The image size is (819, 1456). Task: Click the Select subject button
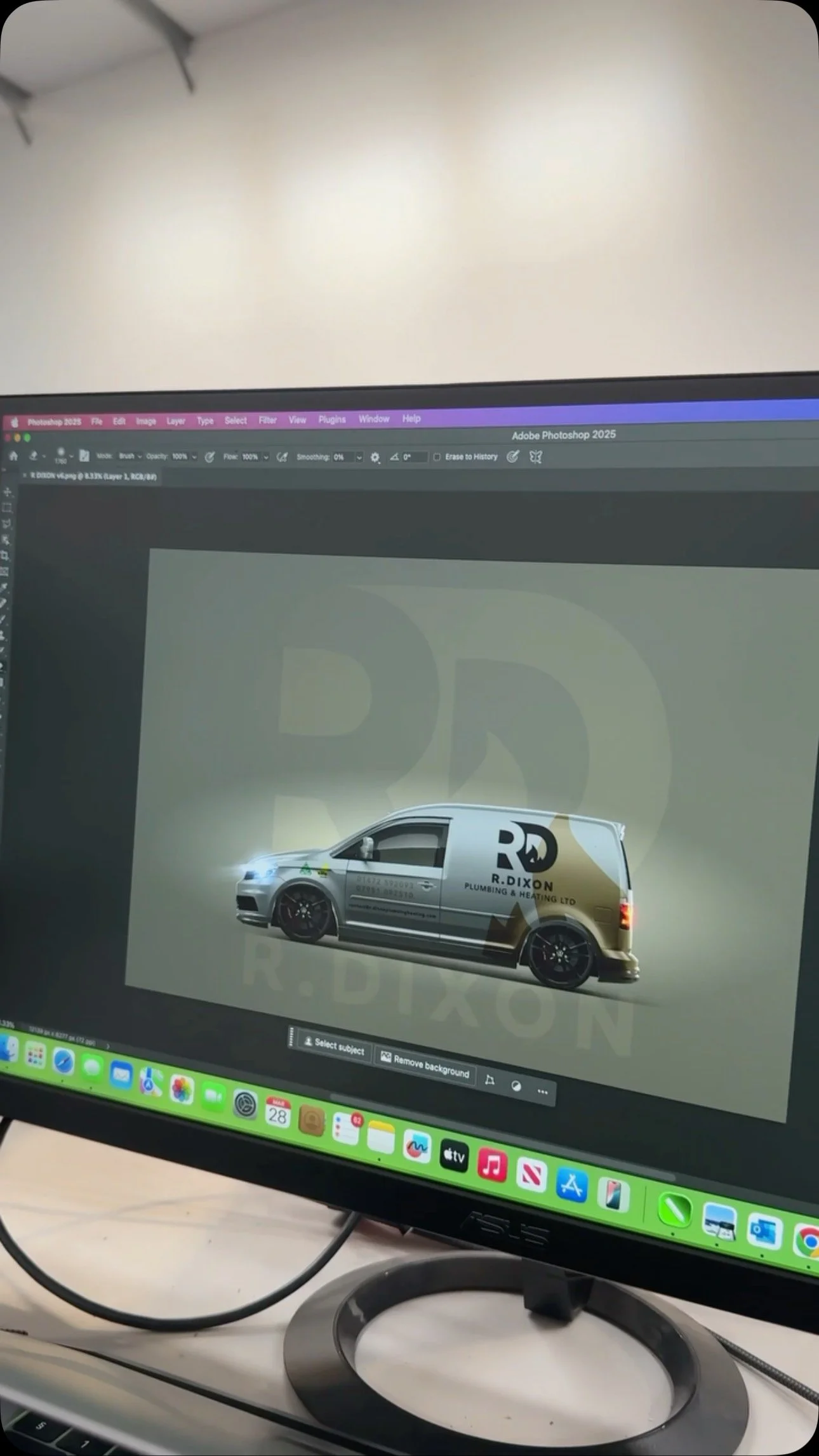[x=334, y=1045]
